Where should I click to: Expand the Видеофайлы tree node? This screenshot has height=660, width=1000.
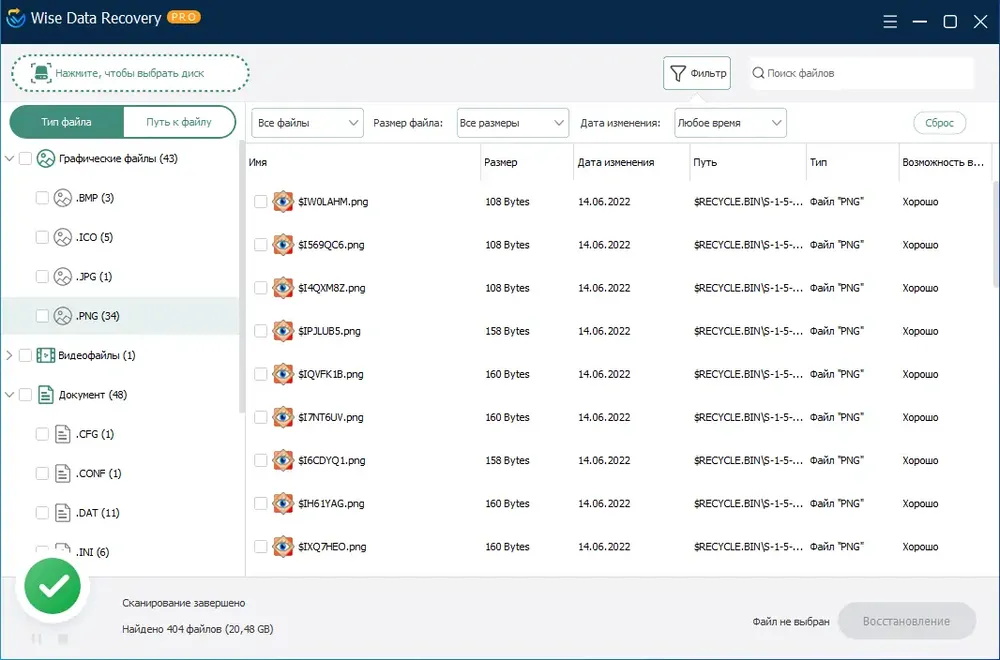pyautogui.click(x=9, y=355)
